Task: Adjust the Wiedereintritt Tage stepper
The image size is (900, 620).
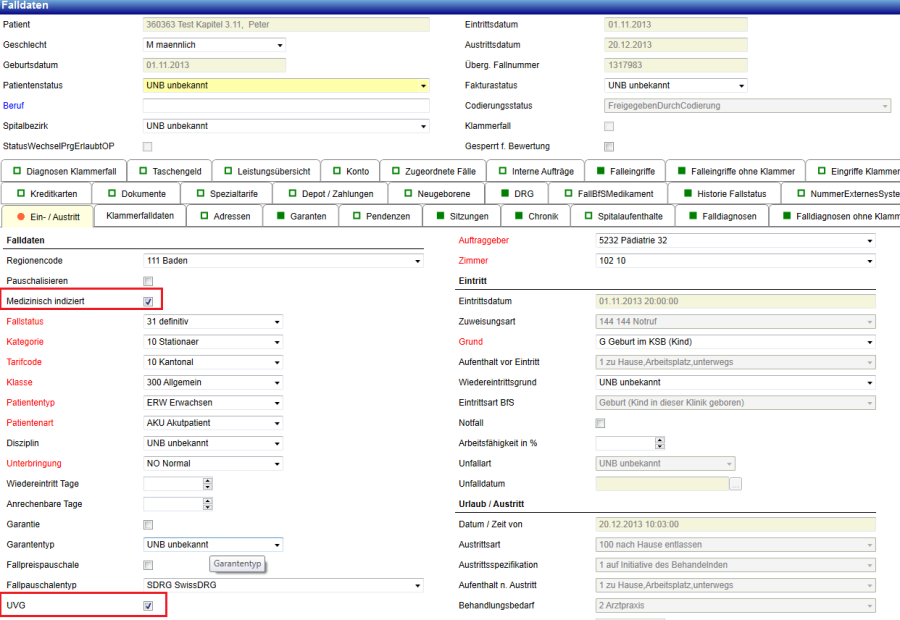Action: pos(208,484)
